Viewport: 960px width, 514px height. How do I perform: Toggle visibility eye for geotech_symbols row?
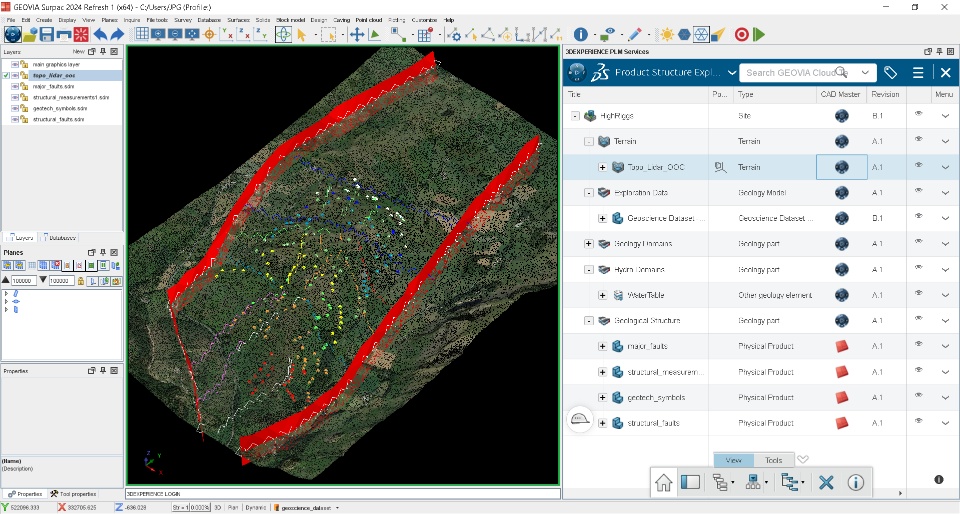(918, 396)
